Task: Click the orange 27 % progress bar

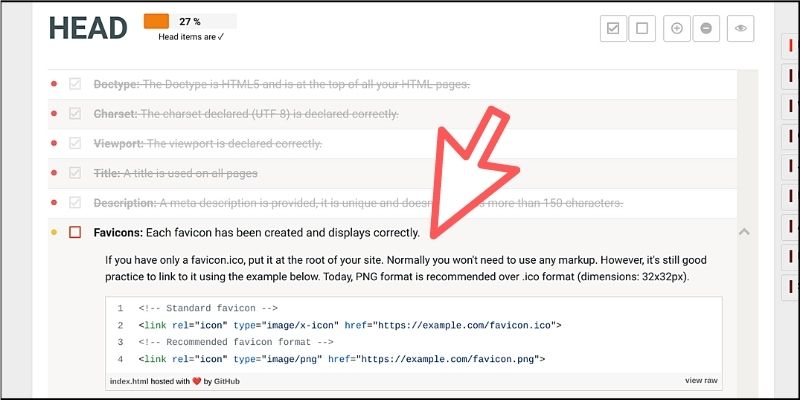Action: (157, 21)
